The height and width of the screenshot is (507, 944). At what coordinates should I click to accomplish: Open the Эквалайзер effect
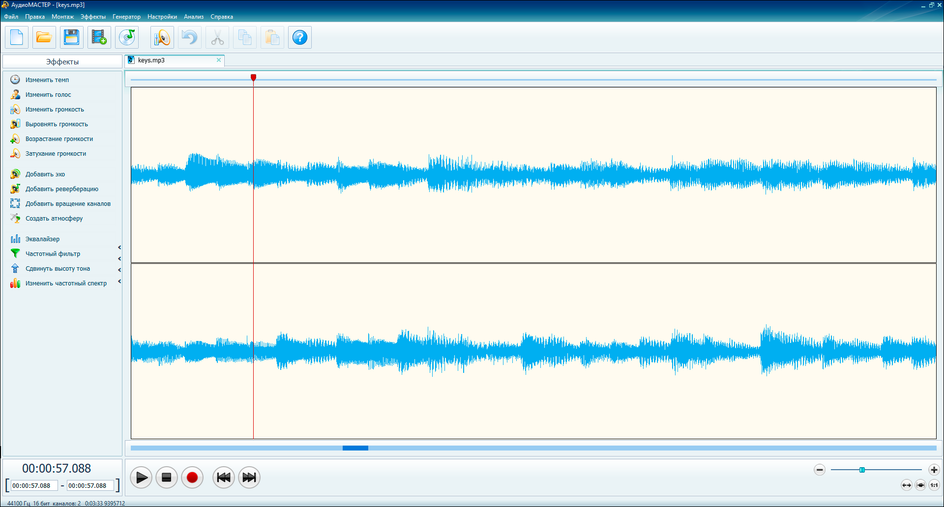[x=42, y=239]
